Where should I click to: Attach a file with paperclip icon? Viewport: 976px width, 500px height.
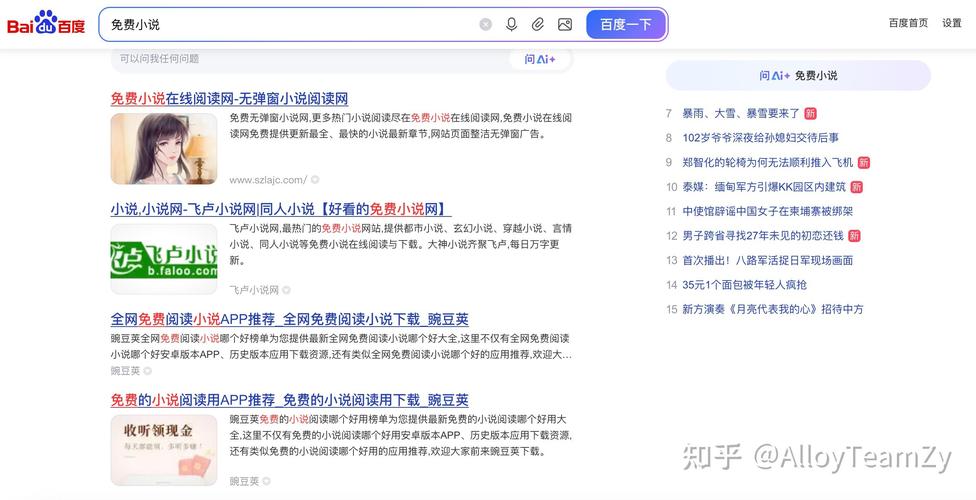tap(538, 24)
